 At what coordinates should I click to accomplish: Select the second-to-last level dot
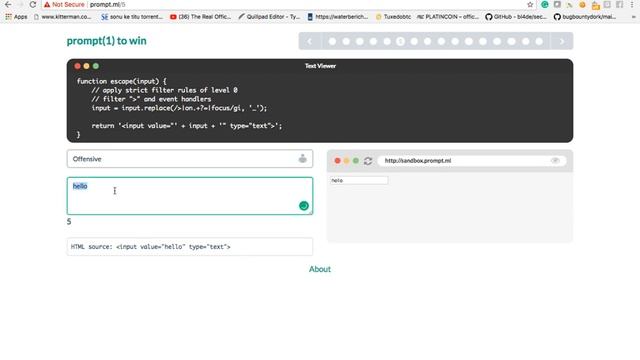pyautogui.click(x=526, y=41)
